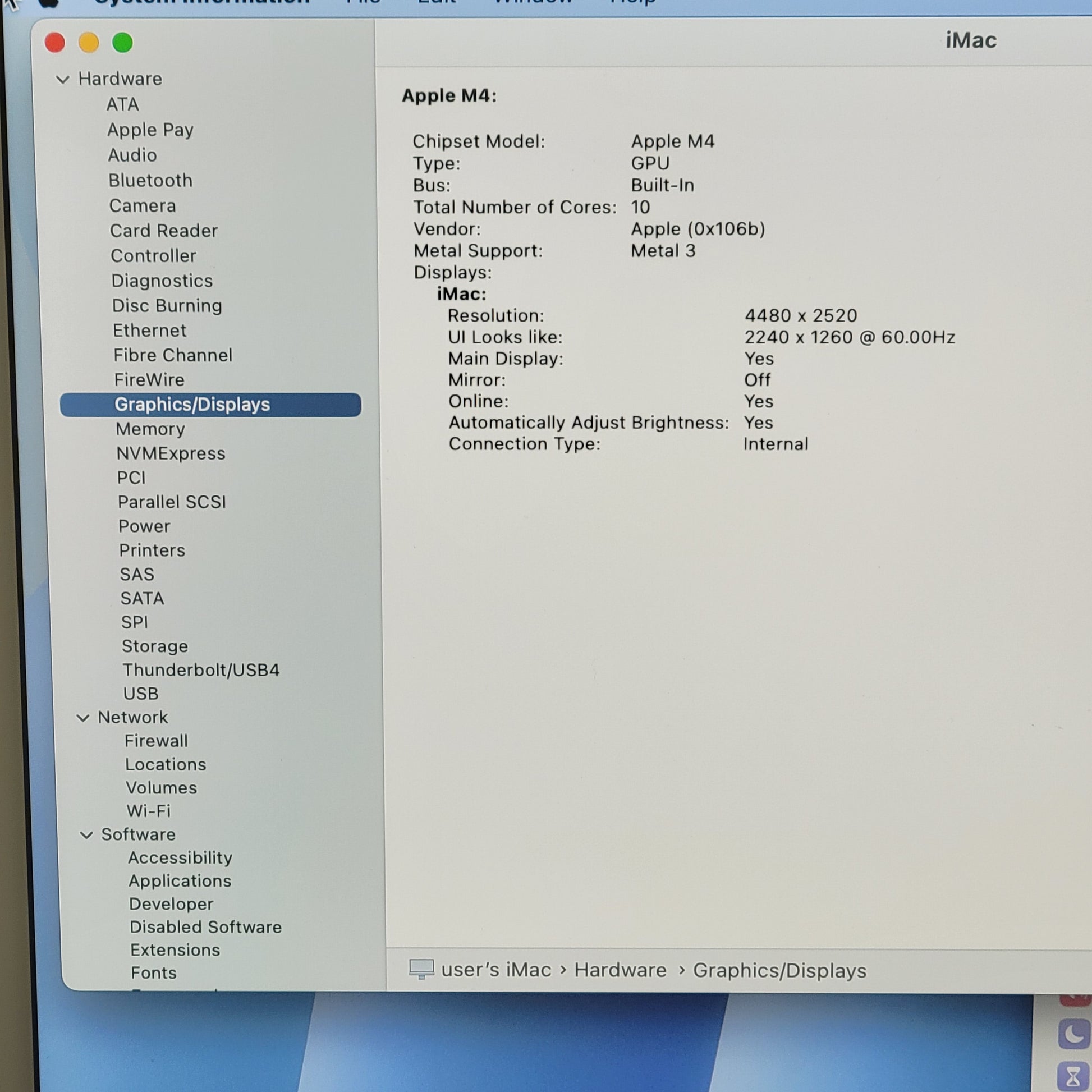The height and width of the screenshot is (1092, 1092).
Task: Open Firewall under Network
Action: [156, 740]
